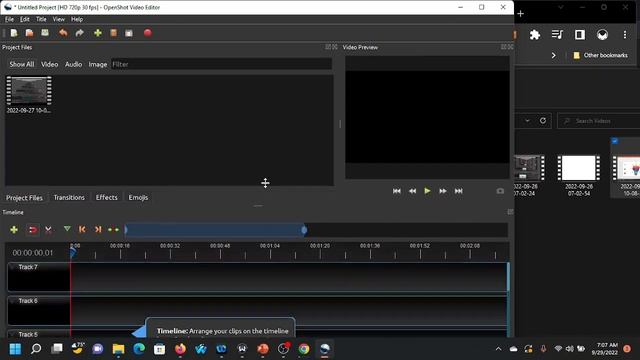Switch to the Transitions tab

point(69,198)
